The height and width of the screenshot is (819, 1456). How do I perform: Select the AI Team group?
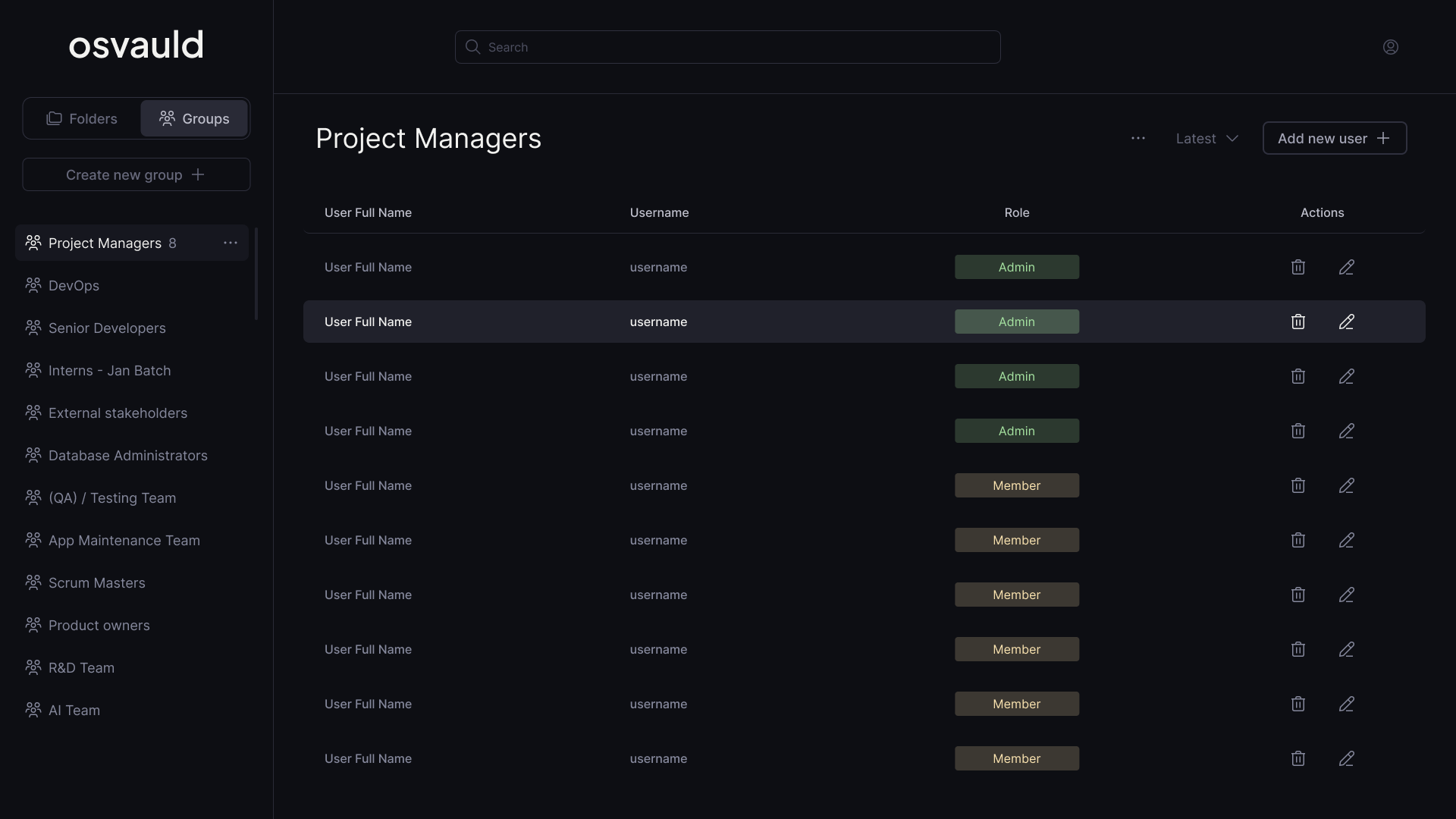(132, 710)
